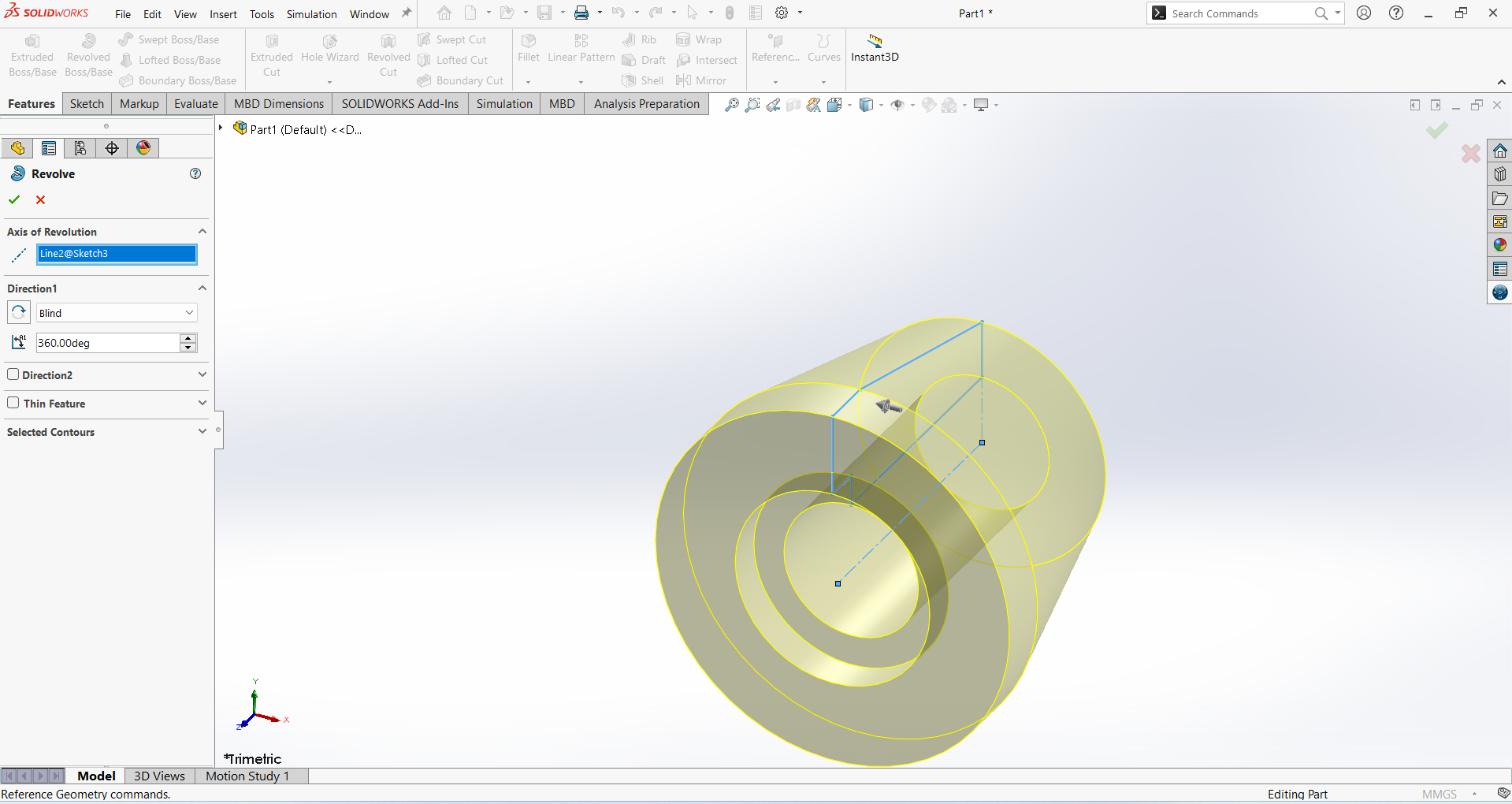Open the Simulation menu
The height and width of the screenshot is (804, 1512).
[311, 14]
